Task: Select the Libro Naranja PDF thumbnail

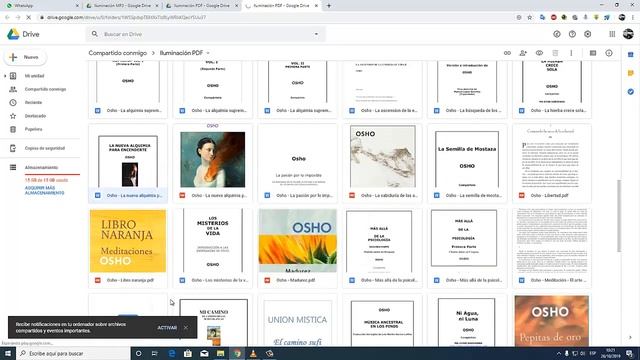Action: 128,248
